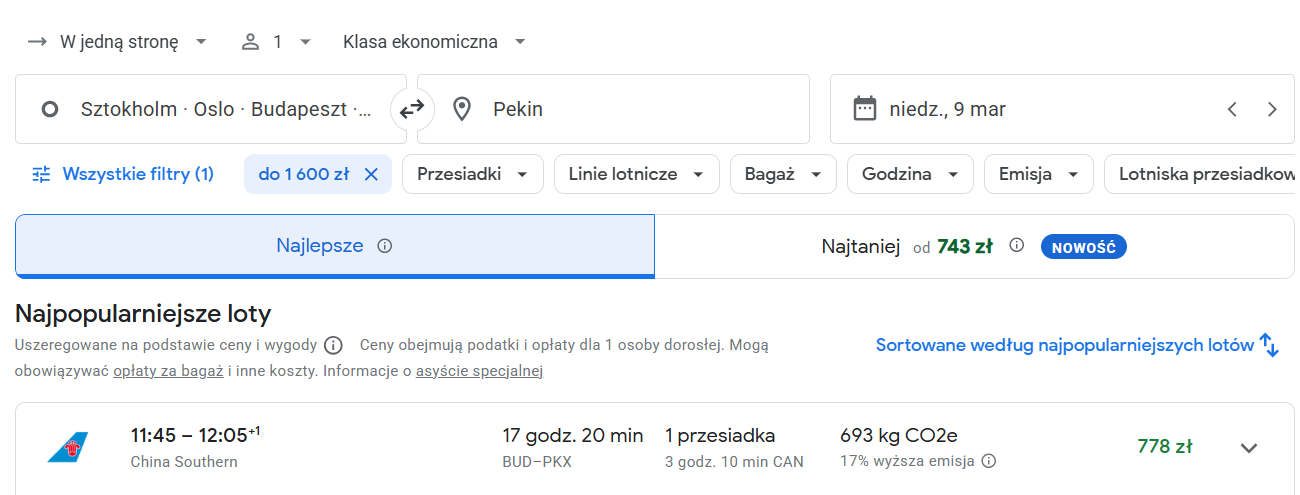Click sort arrows icon by popular flights
1300x495 pixels.
click(x=1270, y=346)
